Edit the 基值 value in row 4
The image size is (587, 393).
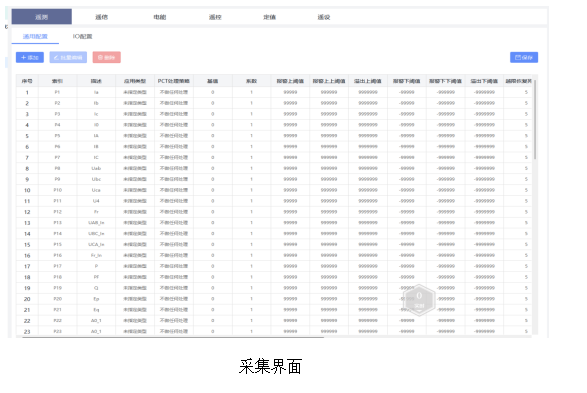pyautogui.click(x=213, y=125)
